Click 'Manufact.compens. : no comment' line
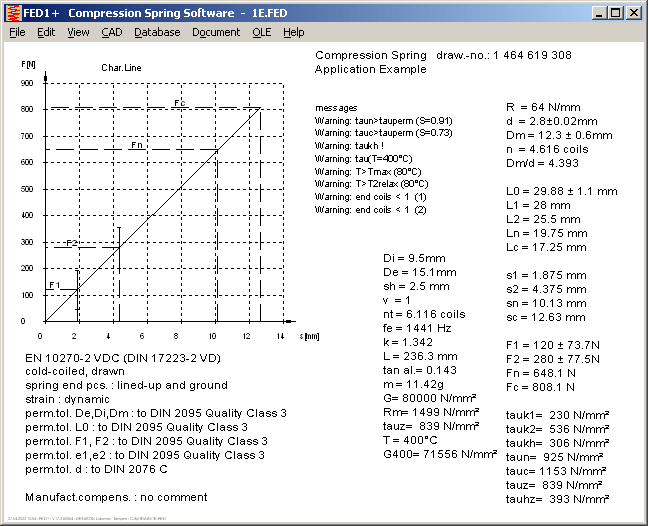The height and width of the screenshot is (526, 648). [x=116, y=497]
